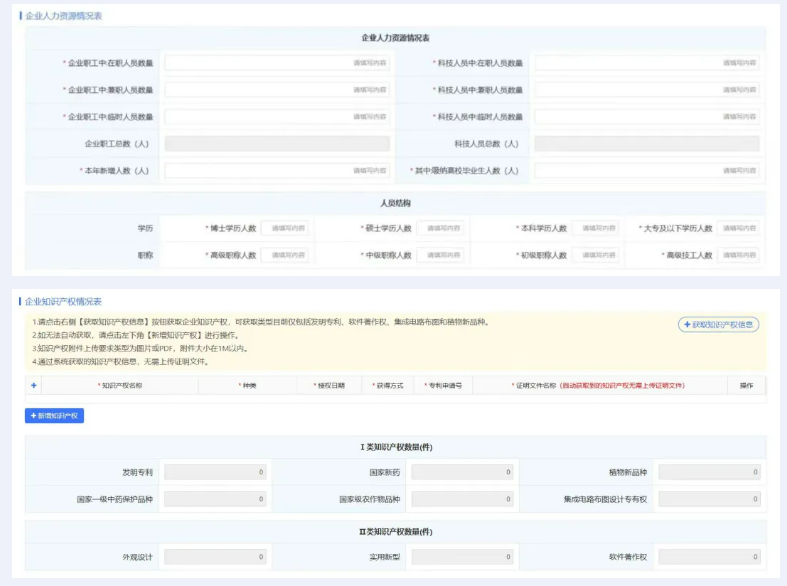The width and height of the screenshot is (787, 586).
Task: Click the 授权日期 column header
Action: point(329,385)
